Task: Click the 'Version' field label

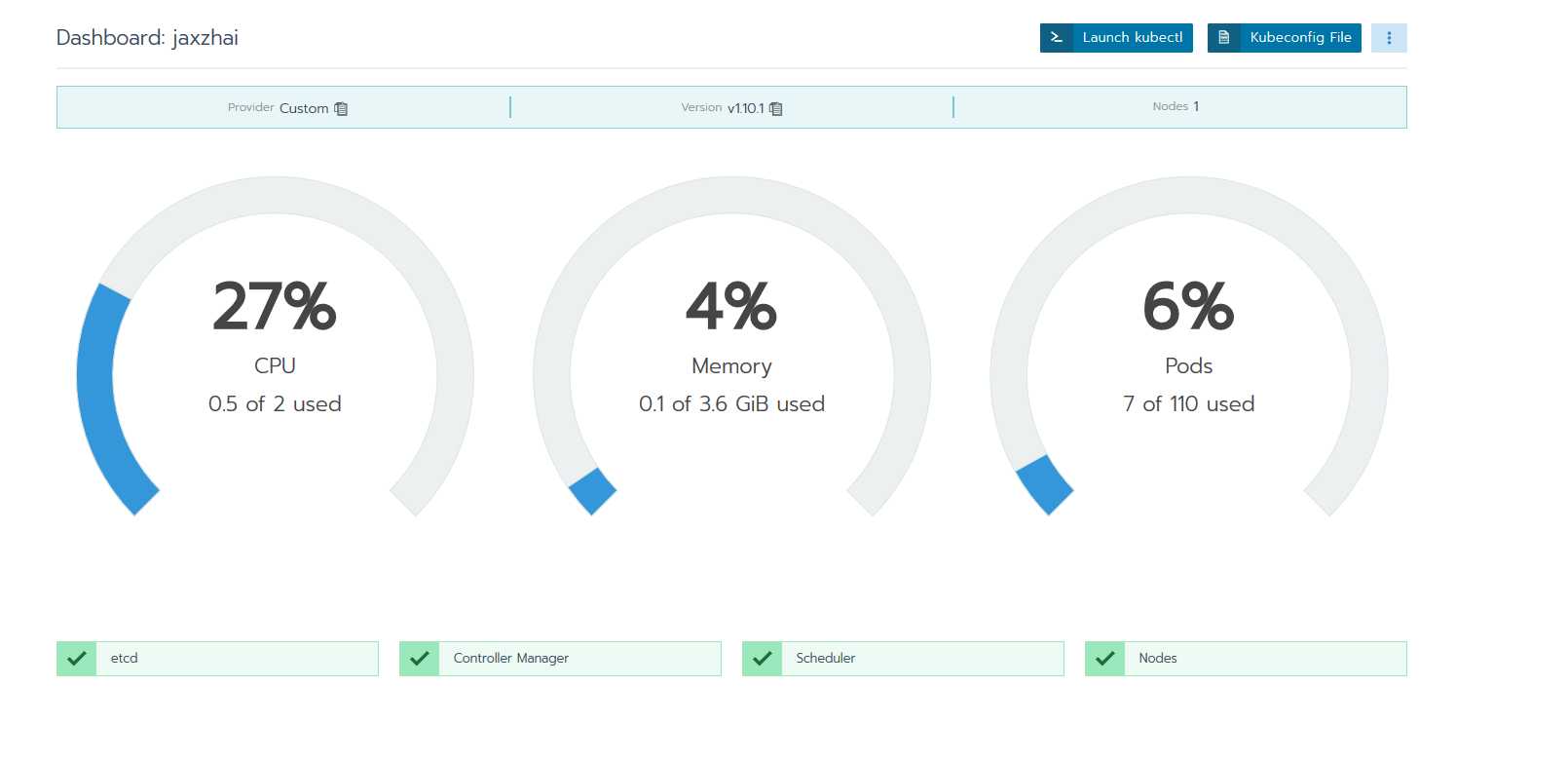Action: [701, 107]
